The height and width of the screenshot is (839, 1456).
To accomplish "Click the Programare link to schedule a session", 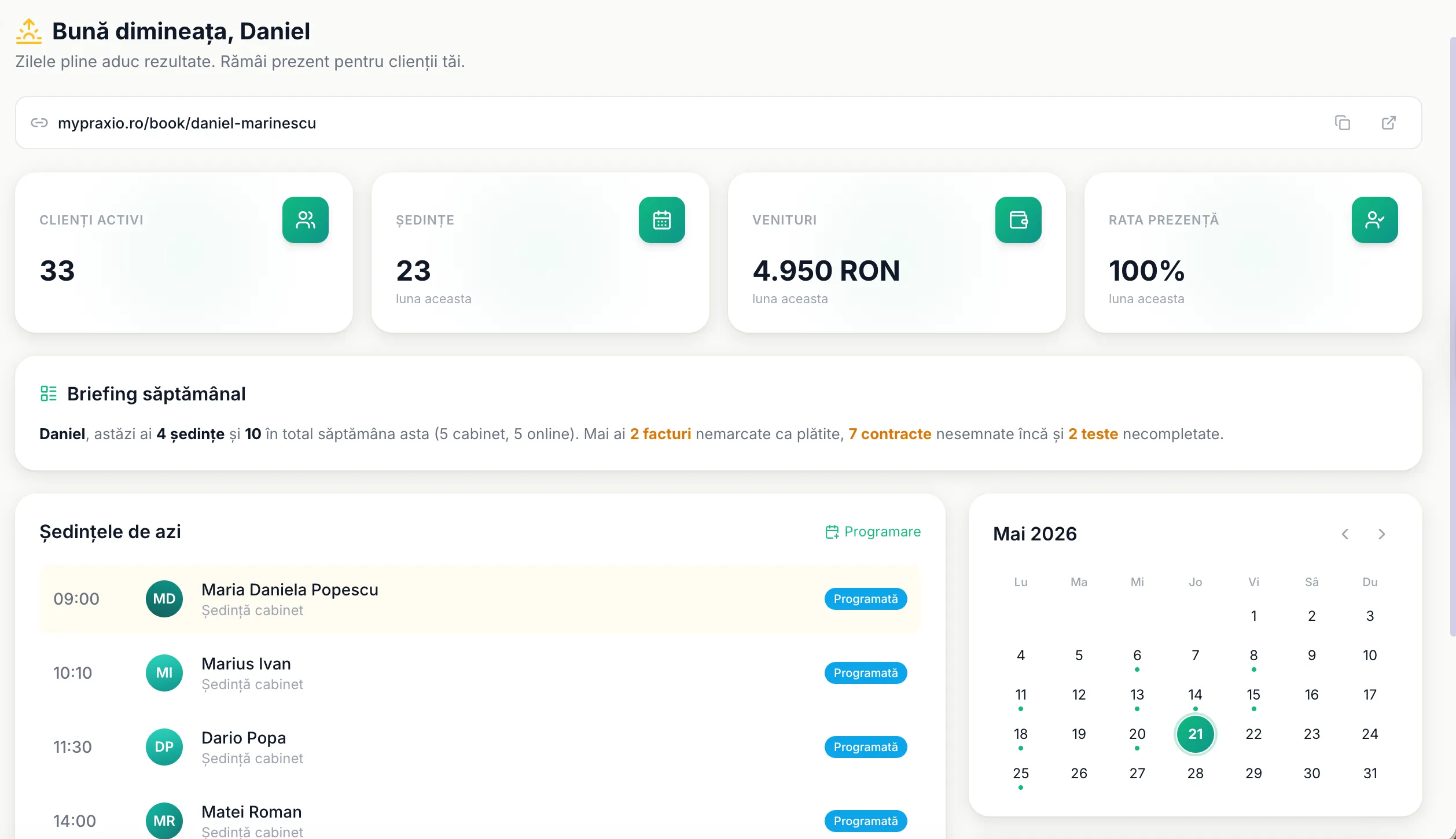I will 873,532.
